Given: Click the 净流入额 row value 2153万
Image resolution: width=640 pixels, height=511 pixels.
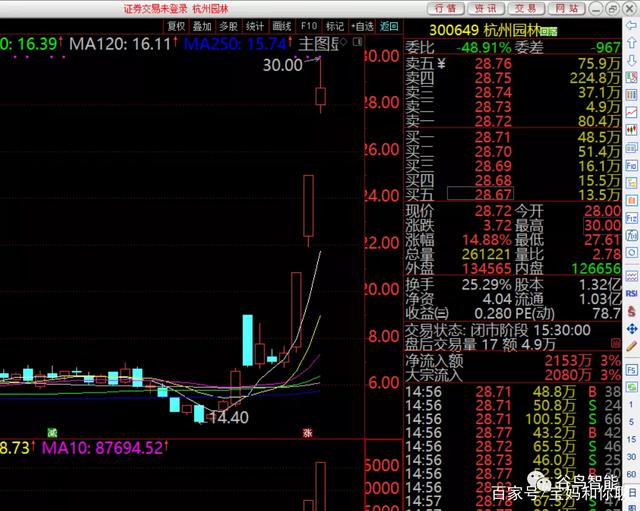Looking at the screenshot, I should (x=567, y=361).
